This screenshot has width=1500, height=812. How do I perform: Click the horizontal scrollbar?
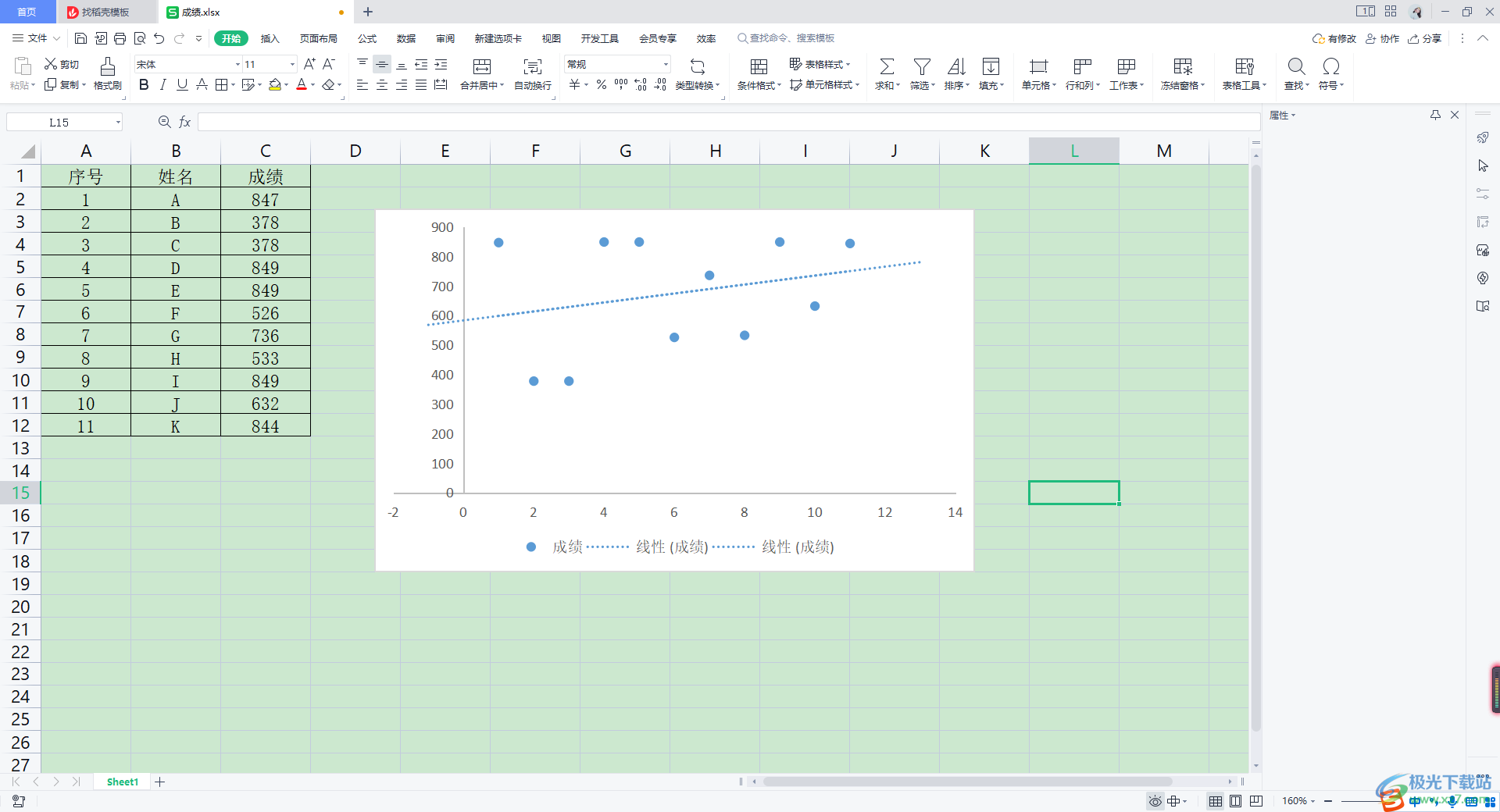(x=967, y=782)
